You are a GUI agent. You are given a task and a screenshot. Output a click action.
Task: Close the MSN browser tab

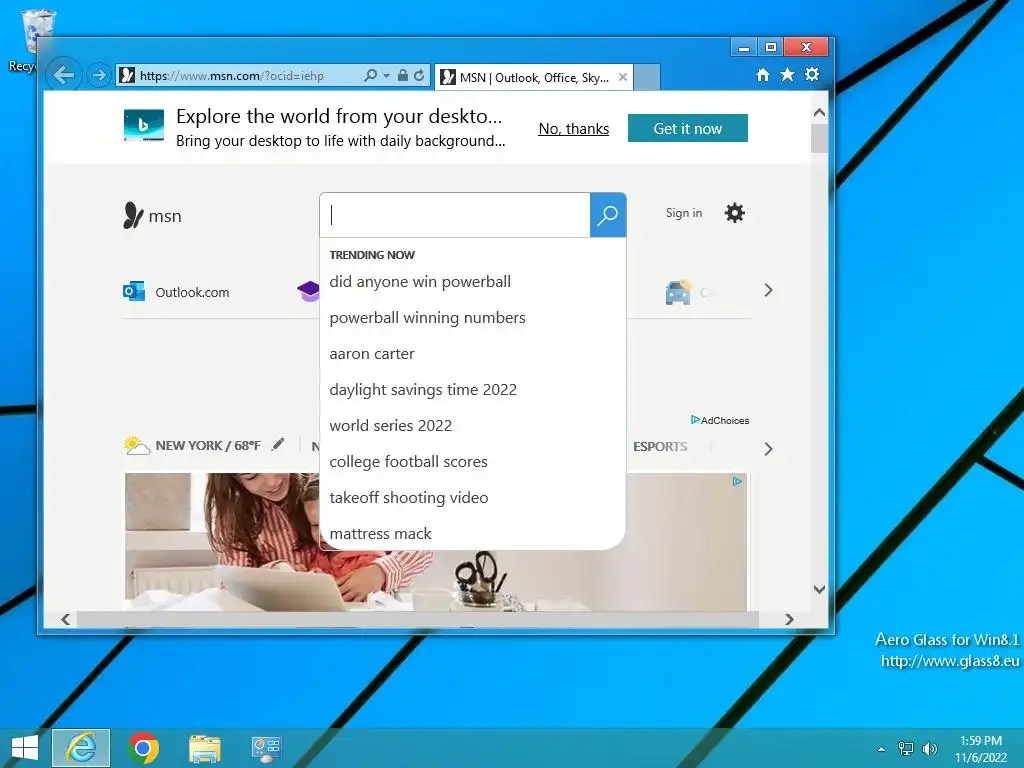coord(623,77)
